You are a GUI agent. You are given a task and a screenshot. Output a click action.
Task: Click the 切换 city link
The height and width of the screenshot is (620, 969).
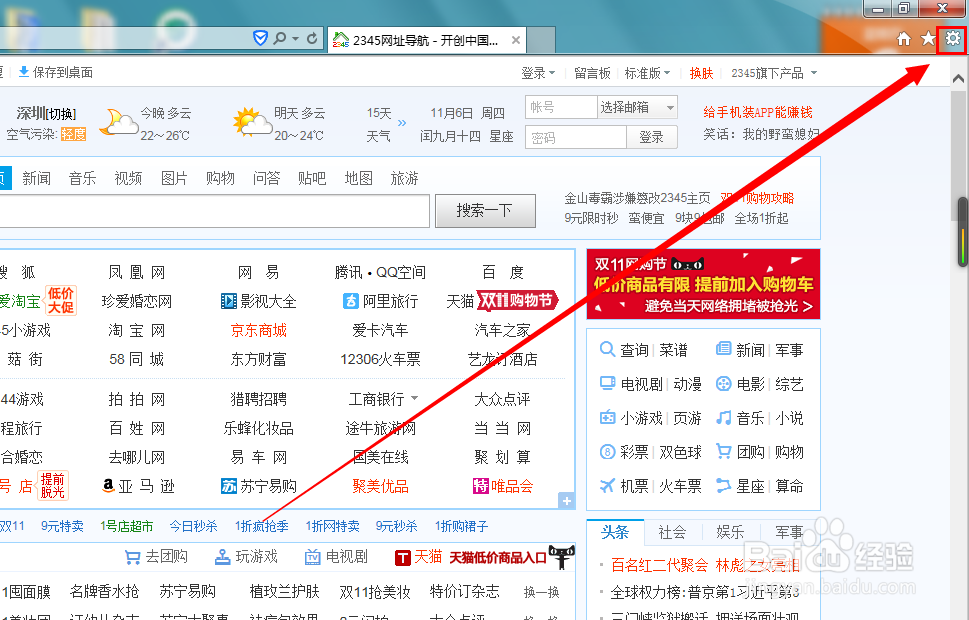click(62, 114)
